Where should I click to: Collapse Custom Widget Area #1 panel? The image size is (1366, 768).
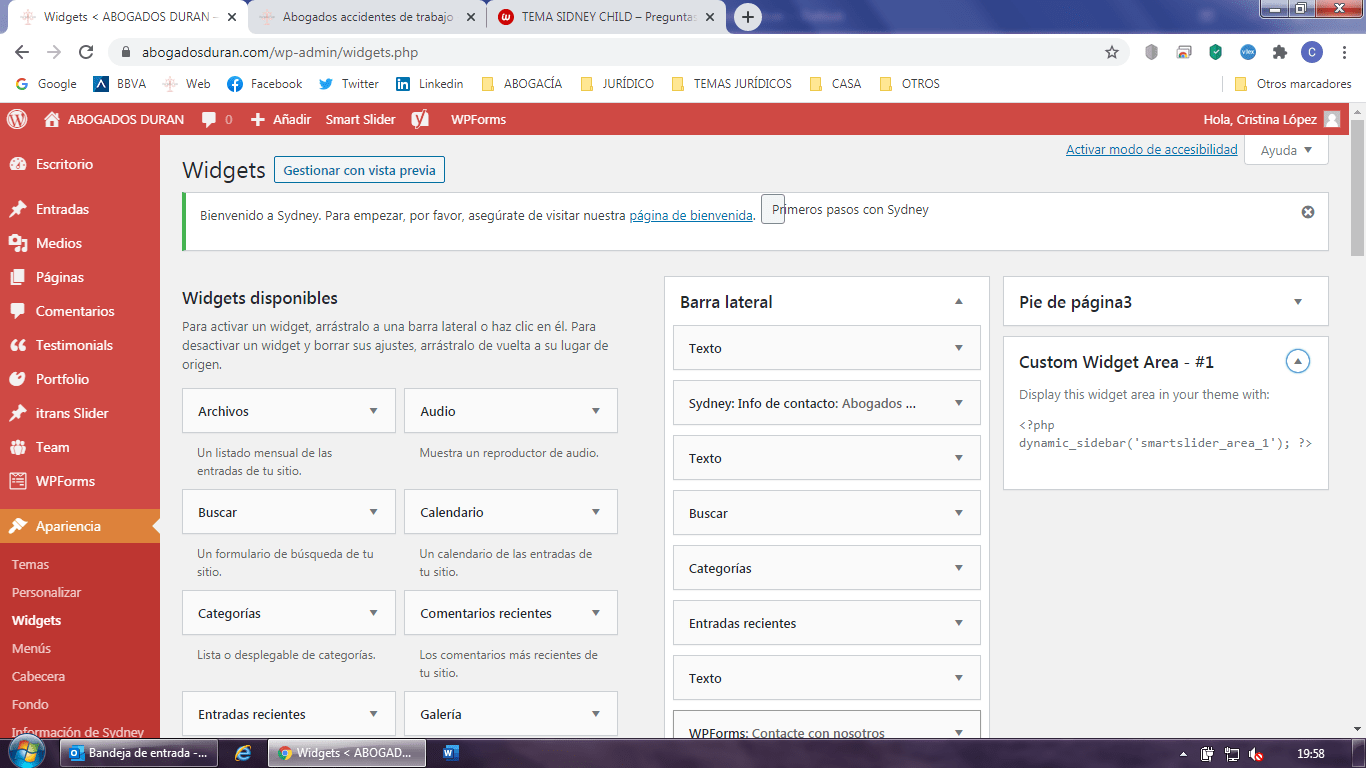click(1298, 362)
